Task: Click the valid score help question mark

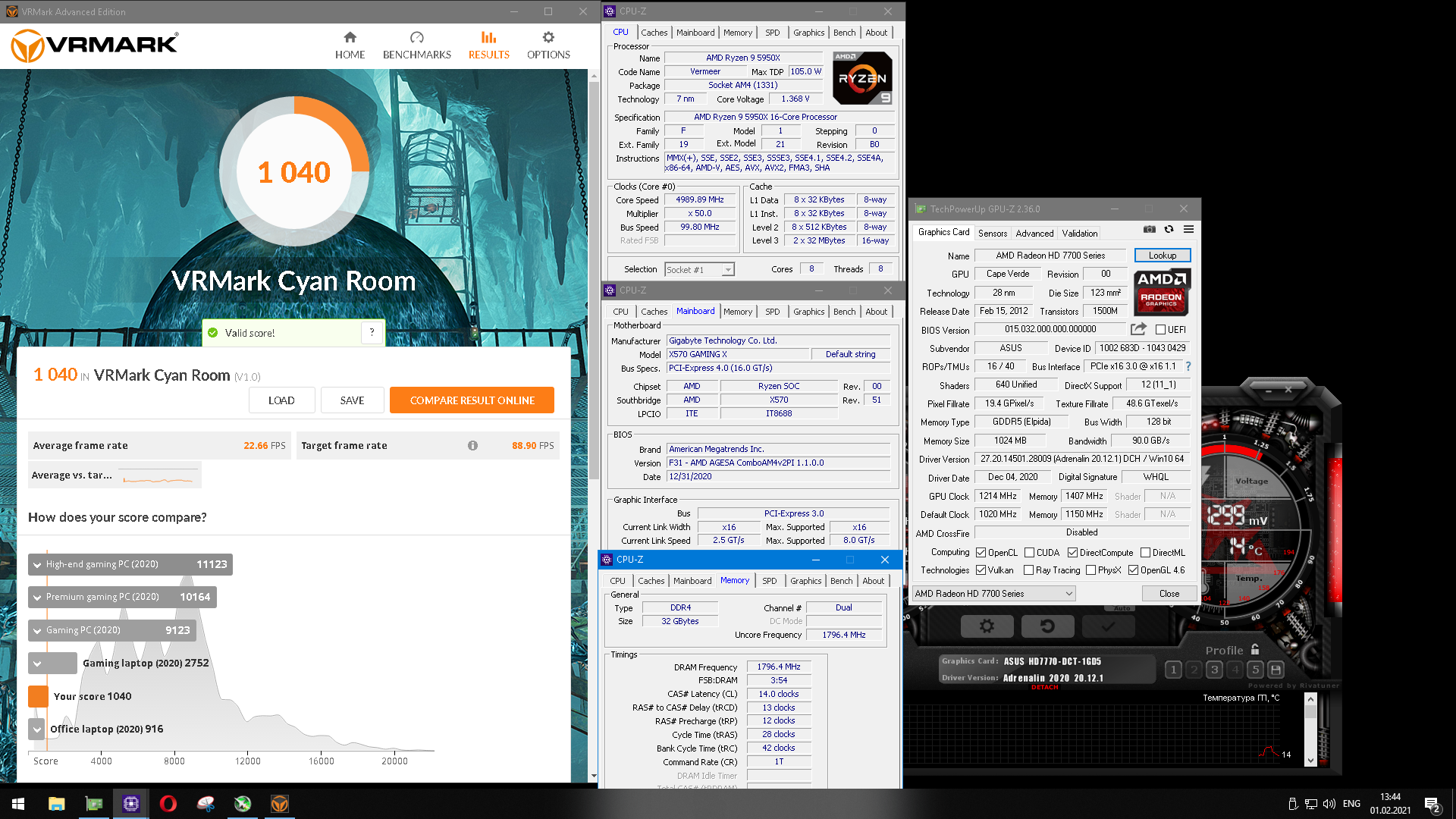Action: [x=372, y=332]
